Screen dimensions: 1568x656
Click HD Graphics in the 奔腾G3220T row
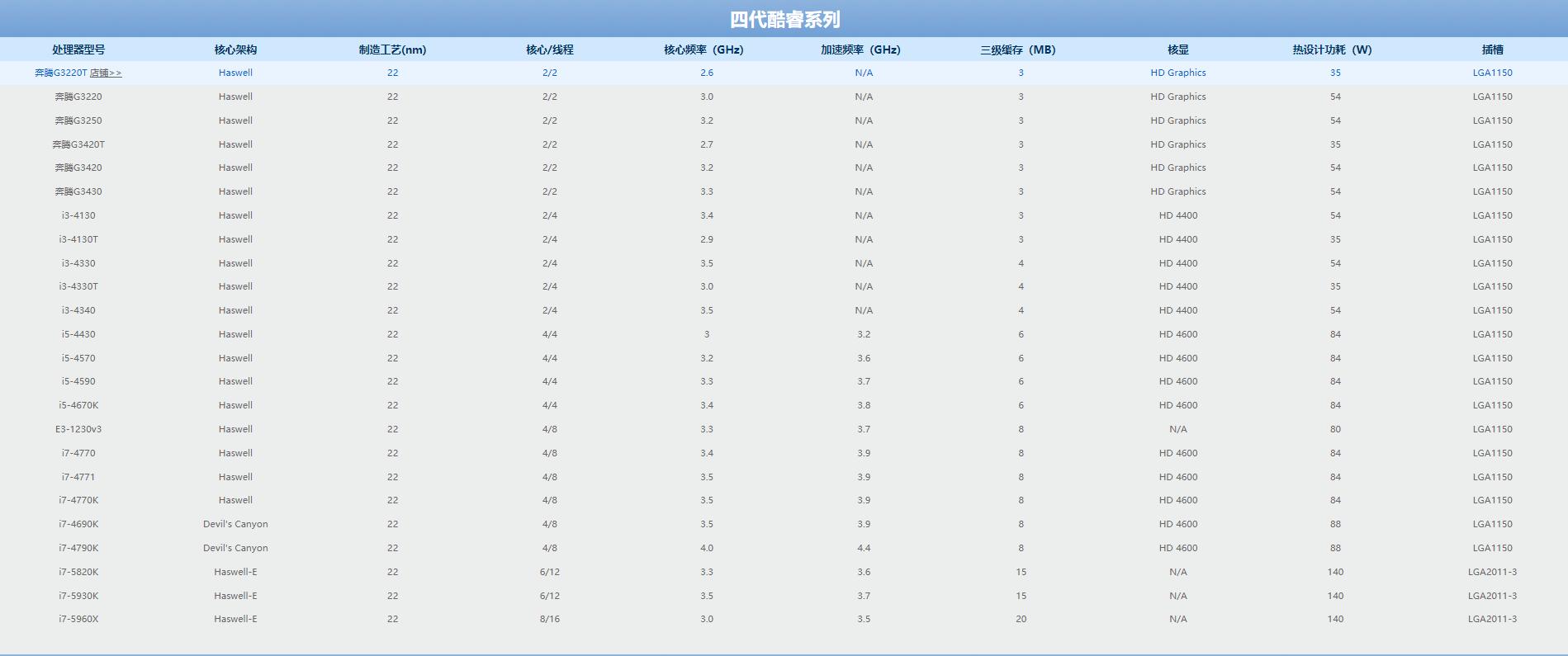coord(1178,73)
